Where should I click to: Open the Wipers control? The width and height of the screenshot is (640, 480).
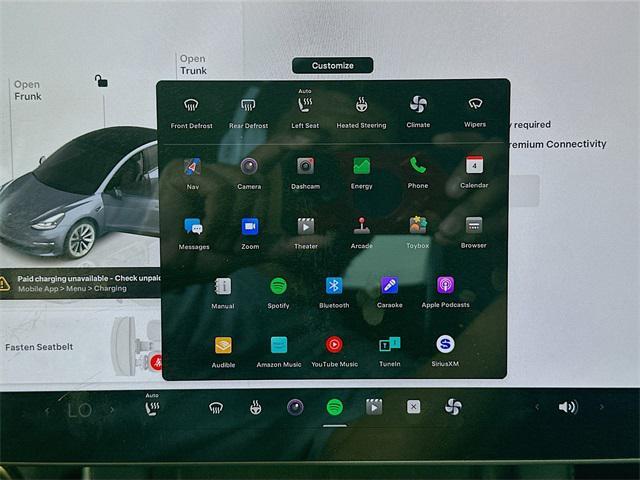[475, 112]
